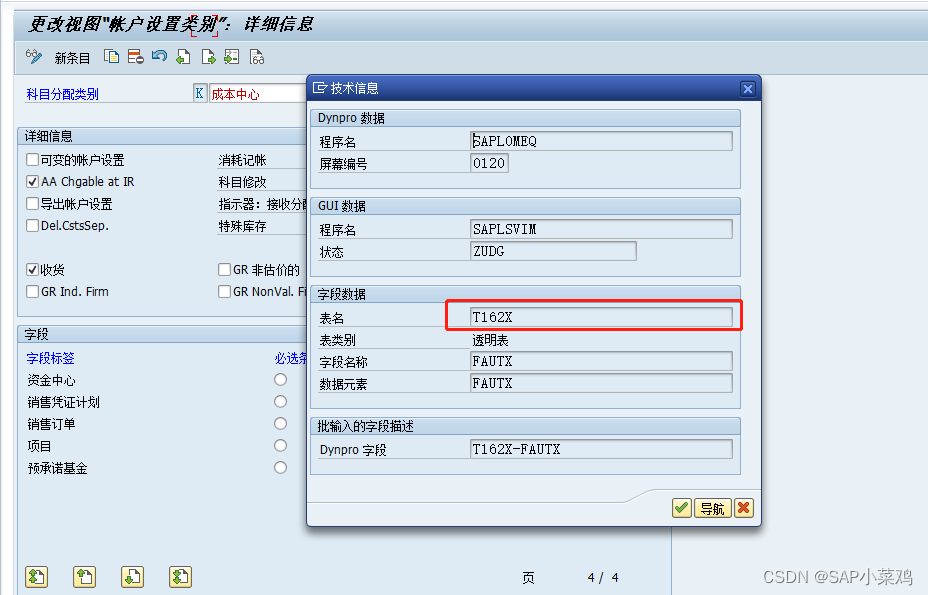This screenshot has width=928, height=595.
Task: Select the previous entry icon
Action: pos(182,57)
